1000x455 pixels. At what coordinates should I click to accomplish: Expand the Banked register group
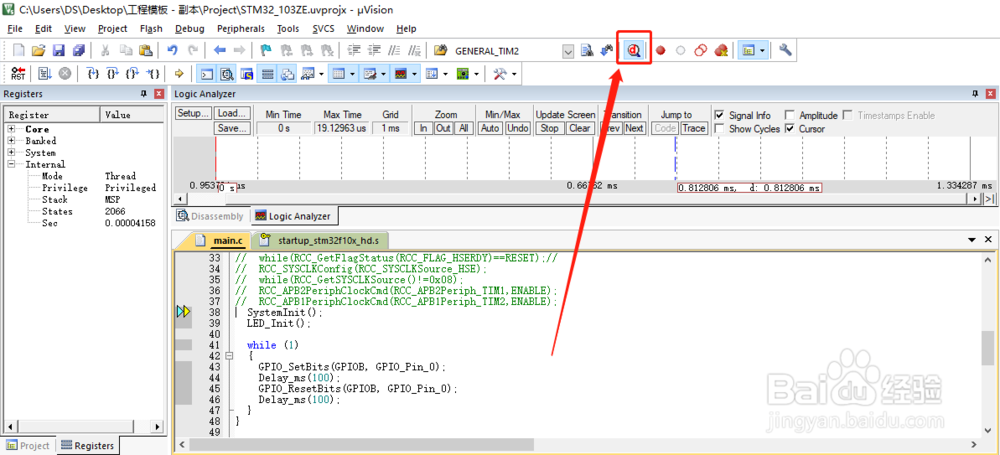tap(11, 140)
